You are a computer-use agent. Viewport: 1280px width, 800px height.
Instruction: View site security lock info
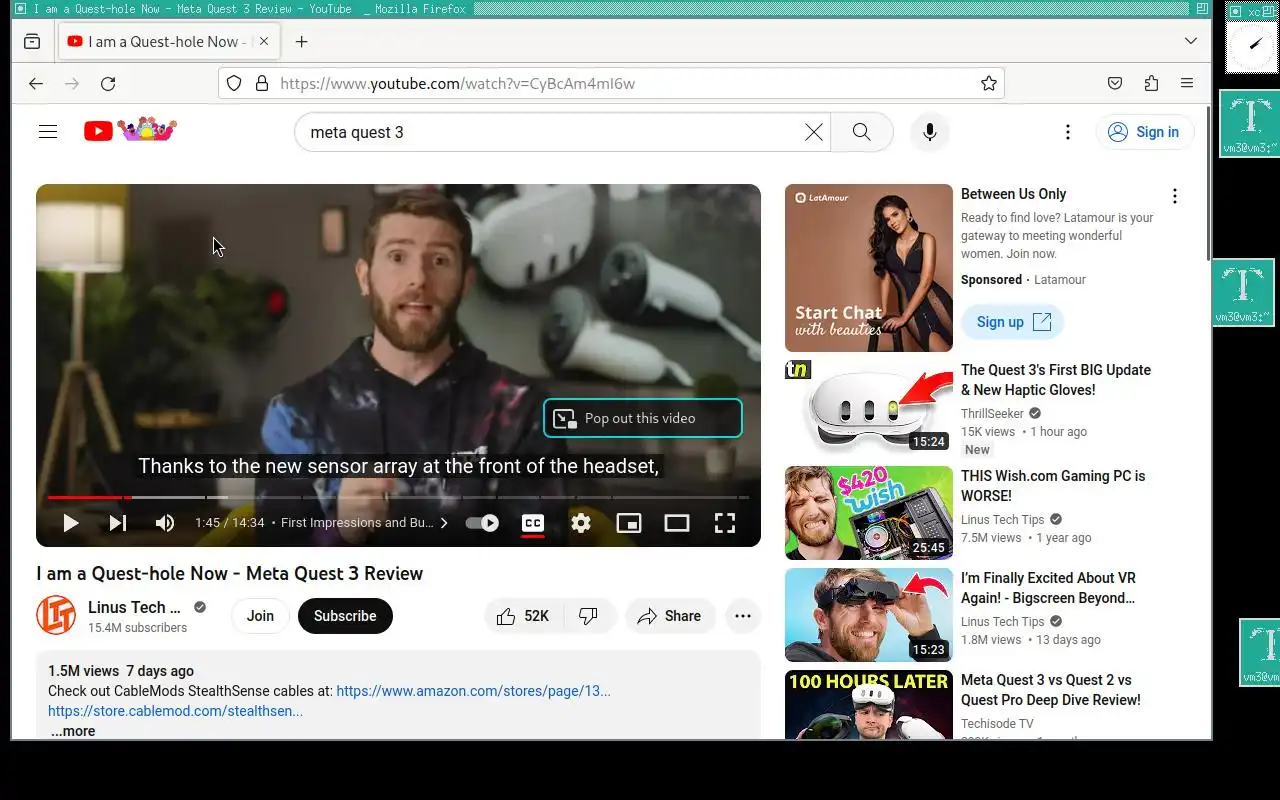click(x=262, y=84)
